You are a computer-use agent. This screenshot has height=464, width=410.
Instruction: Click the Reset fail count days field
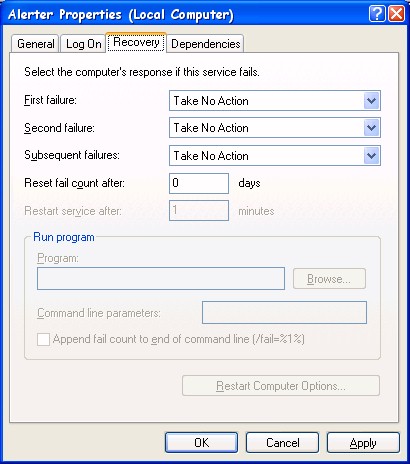click(199, 183)
